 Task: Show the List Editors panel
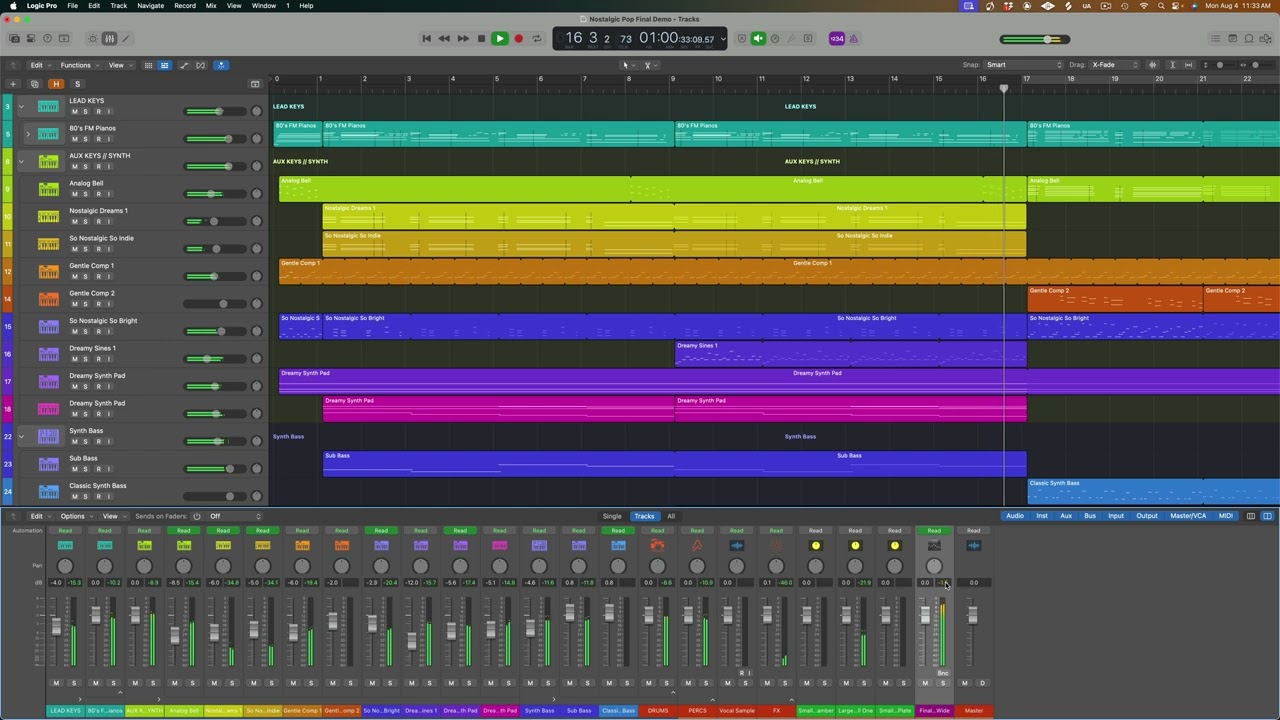1215,39
